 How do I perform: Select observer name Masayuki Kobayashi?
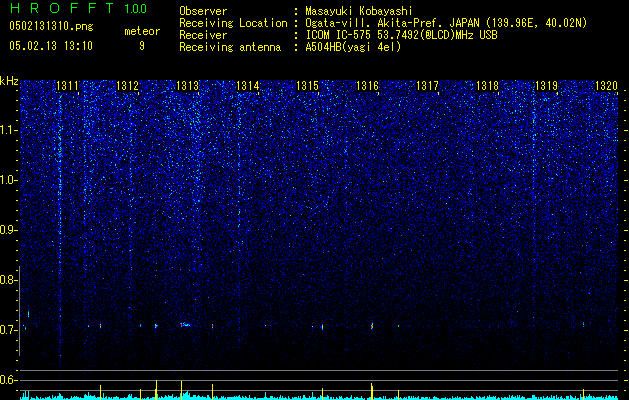pyautogui.click(x=358, y=11)
